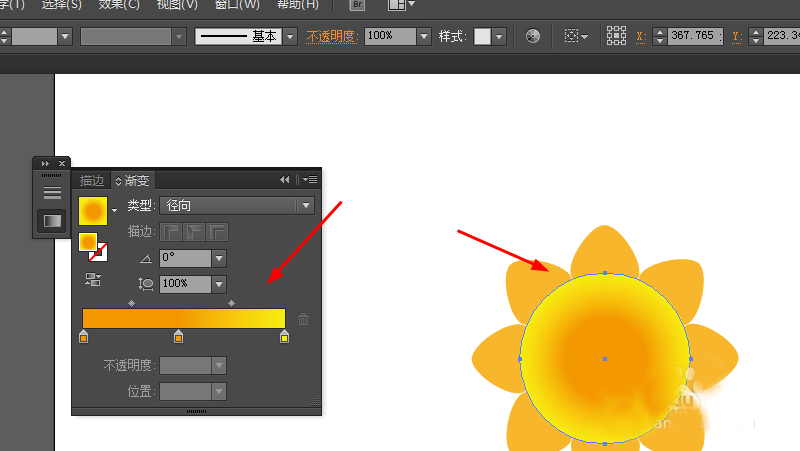Click the aspect ratio 100% field
The height and width of the screenshot is (451, 800).
186,284
